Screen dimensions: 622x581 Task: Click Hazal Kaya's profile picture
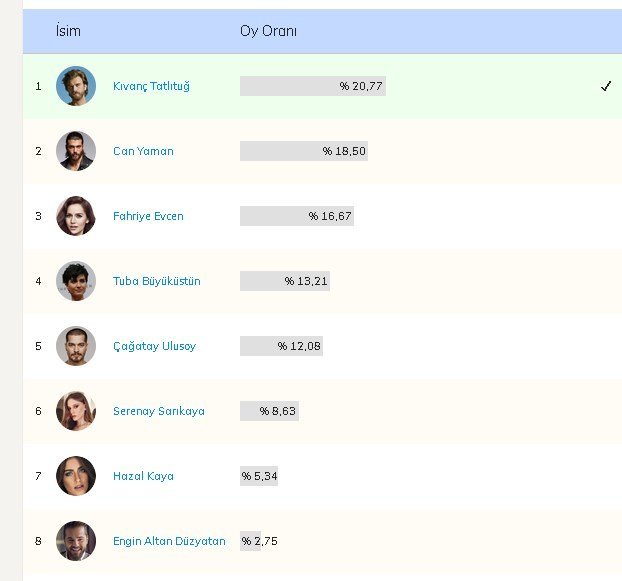(x=76, y=476)
